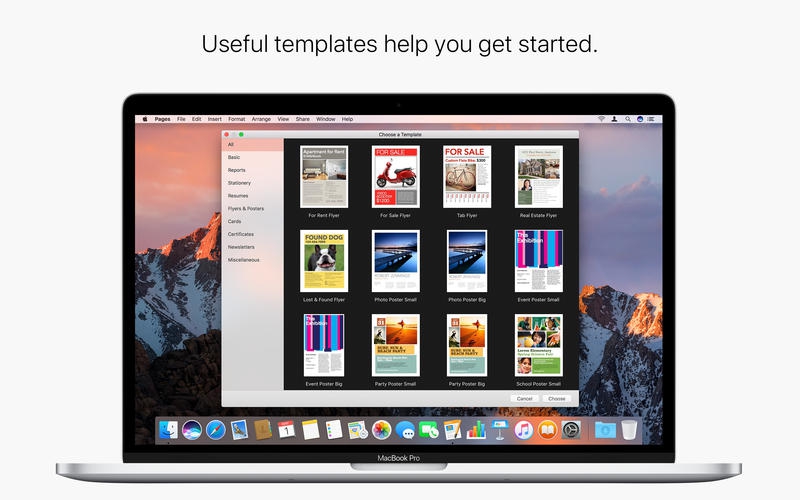Click the Choose button
Image resolution: width=800 pixels, height=500 pixels.
pyautogui.click(x=557, y=398)
